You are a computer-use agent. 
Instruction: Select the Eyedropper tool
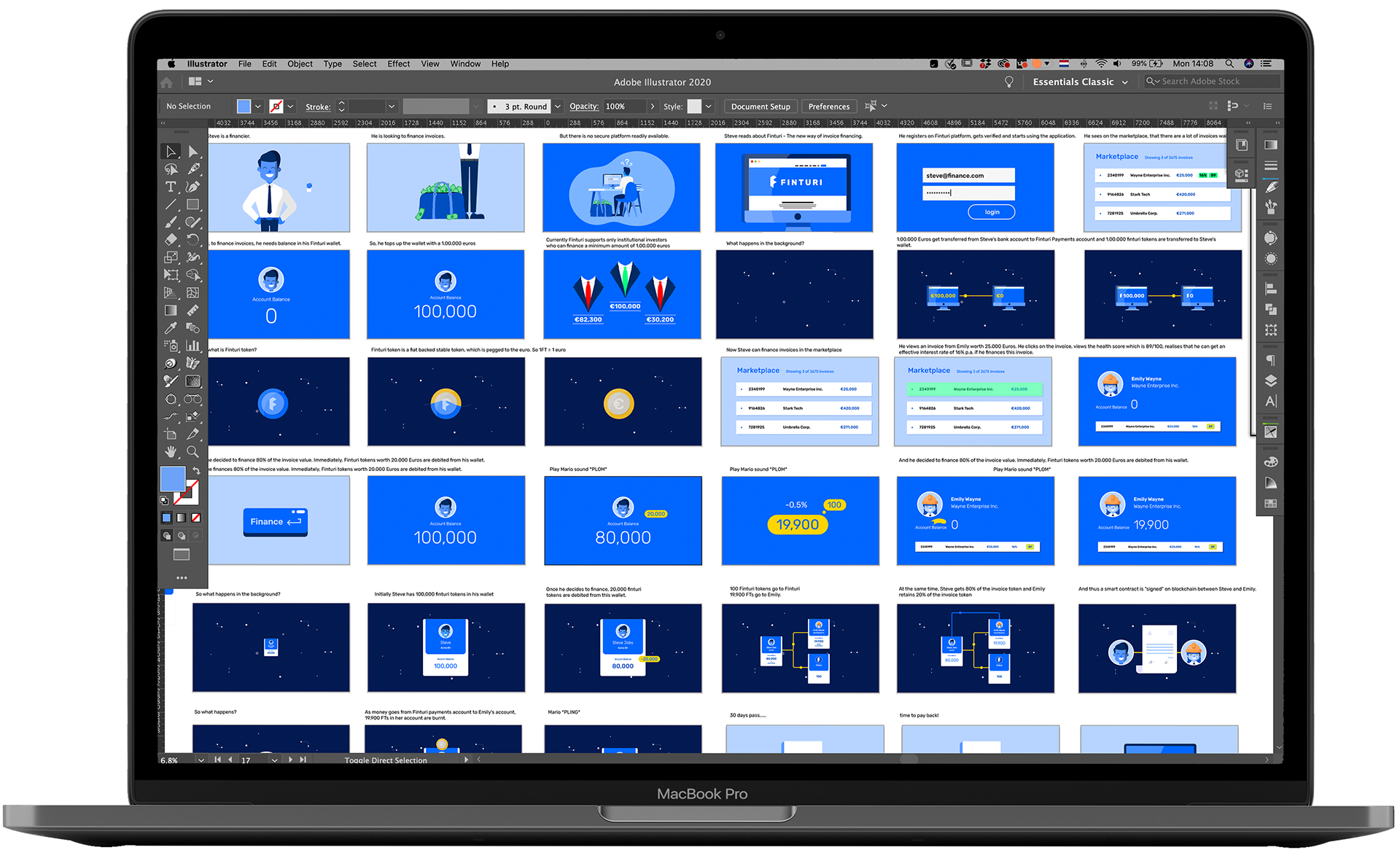pyautogui.click(x=171, y=328)
